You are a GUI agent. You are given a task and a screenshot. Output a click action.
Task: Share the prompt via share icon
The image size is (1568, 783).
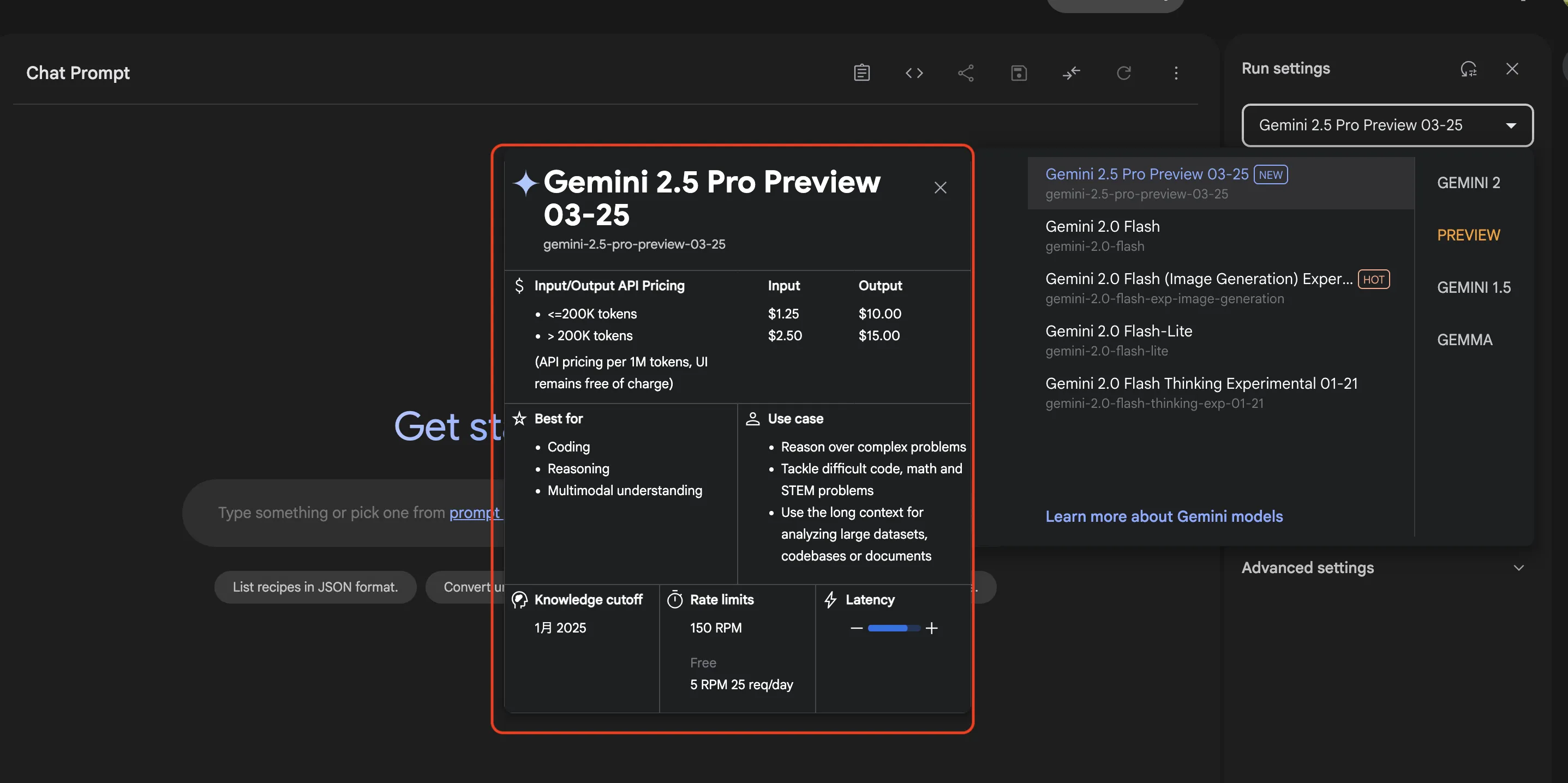tap(966, 73)
